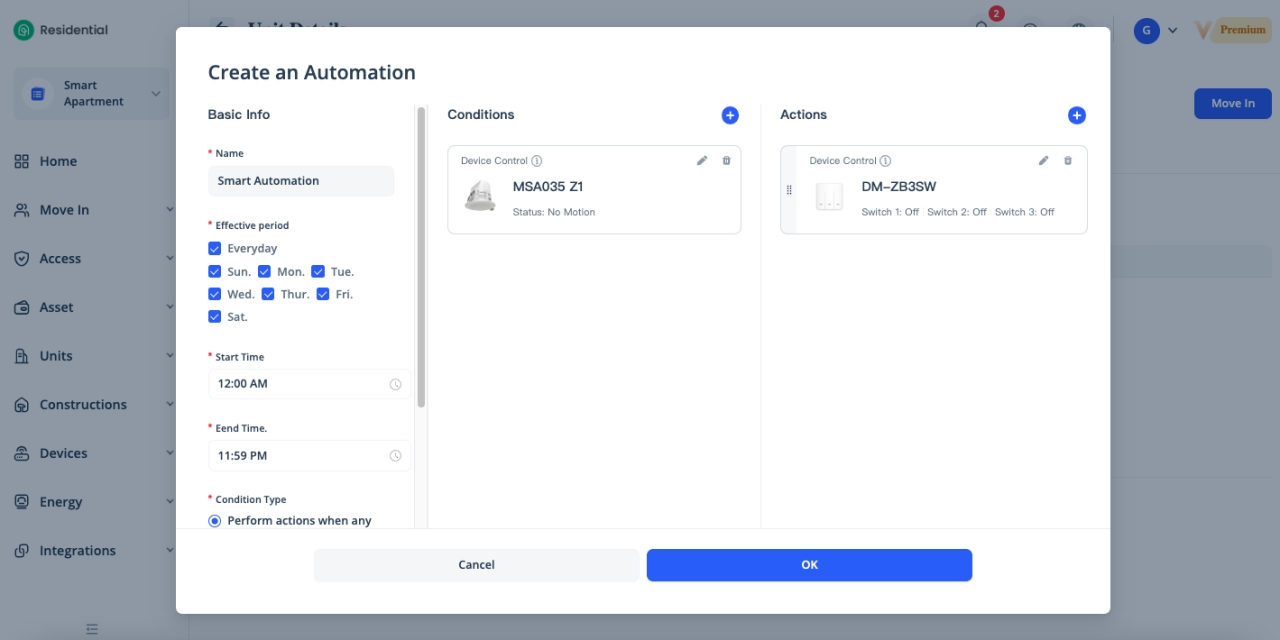This screenshot has width=1280, height=640.
Task: Toggle the Sun. day checkbox
Action: 215,272
